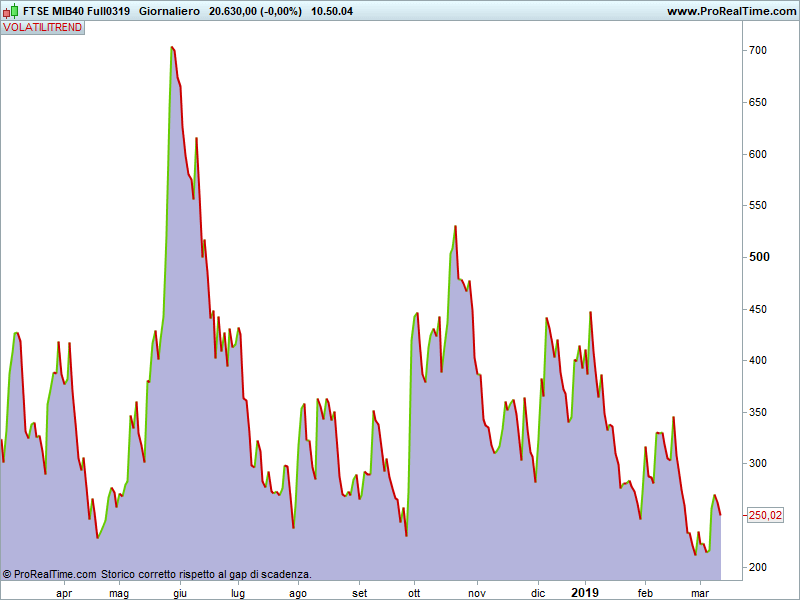The width and height of the screenshot is (800, 600).
Task: Click the ago month label
Action: click(298, 593)
